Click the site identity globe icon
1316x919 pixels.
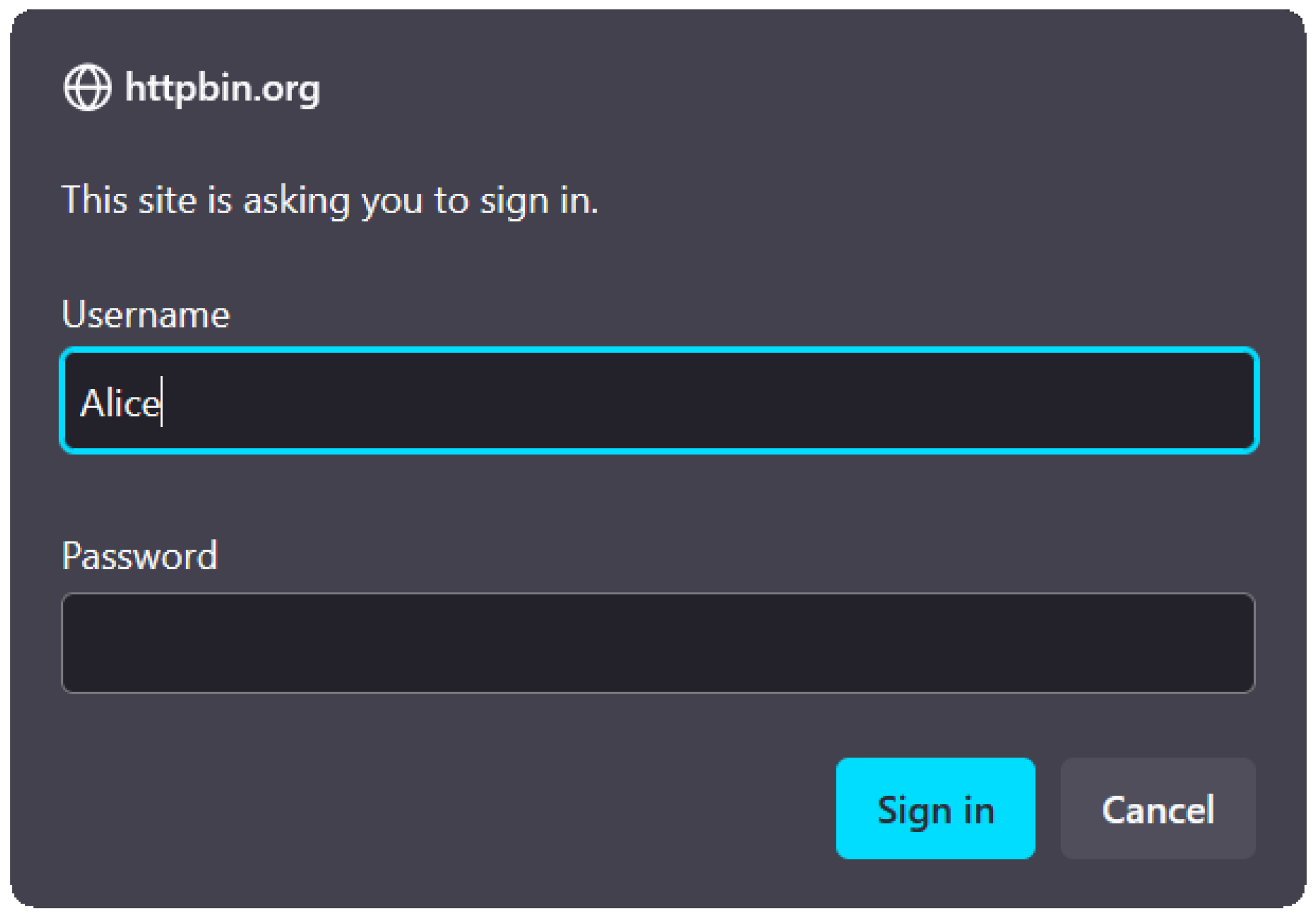tap(87, 87)
